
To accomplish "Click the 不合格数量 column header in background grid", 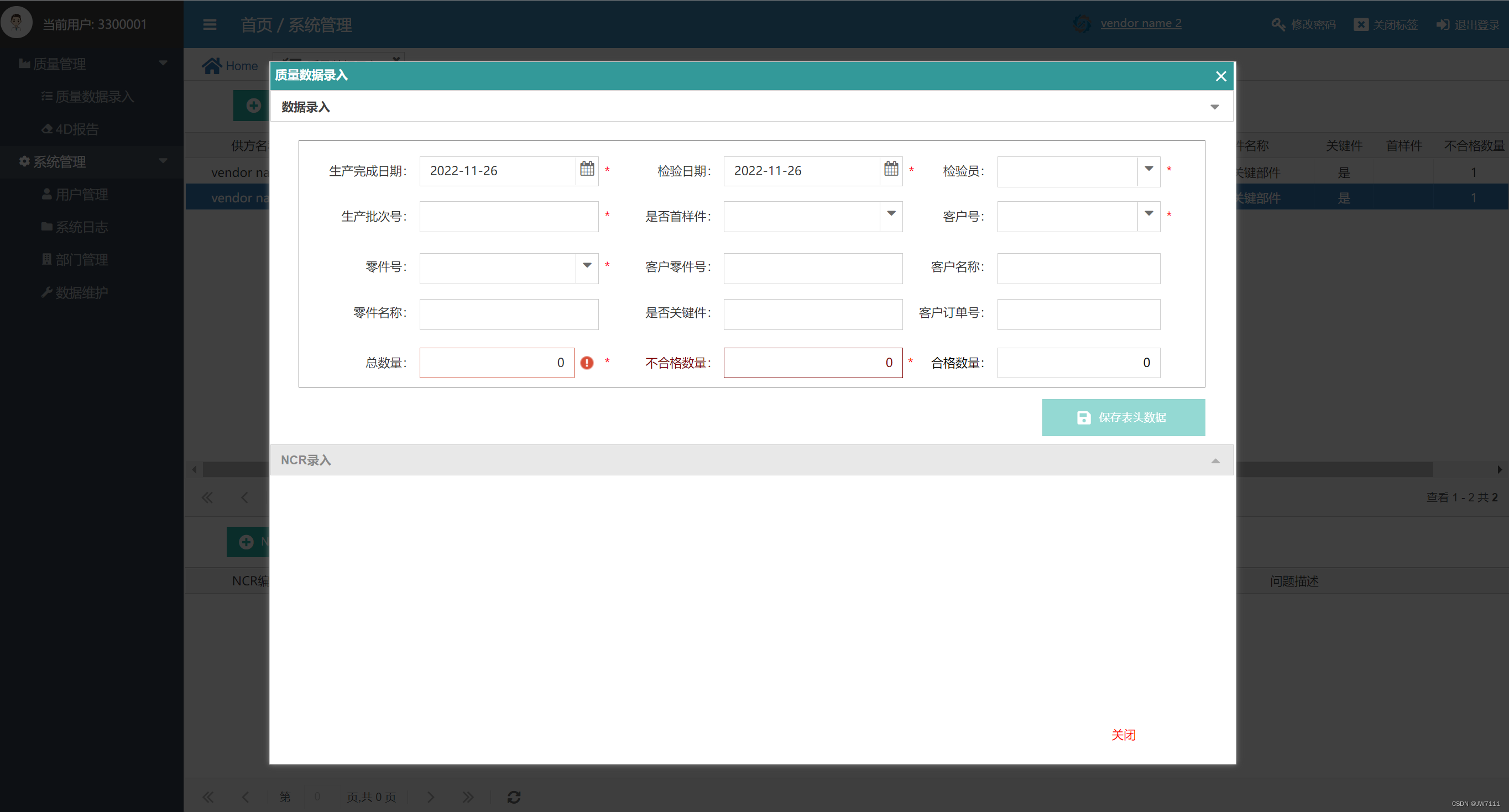I will (x=1473, y=145).
